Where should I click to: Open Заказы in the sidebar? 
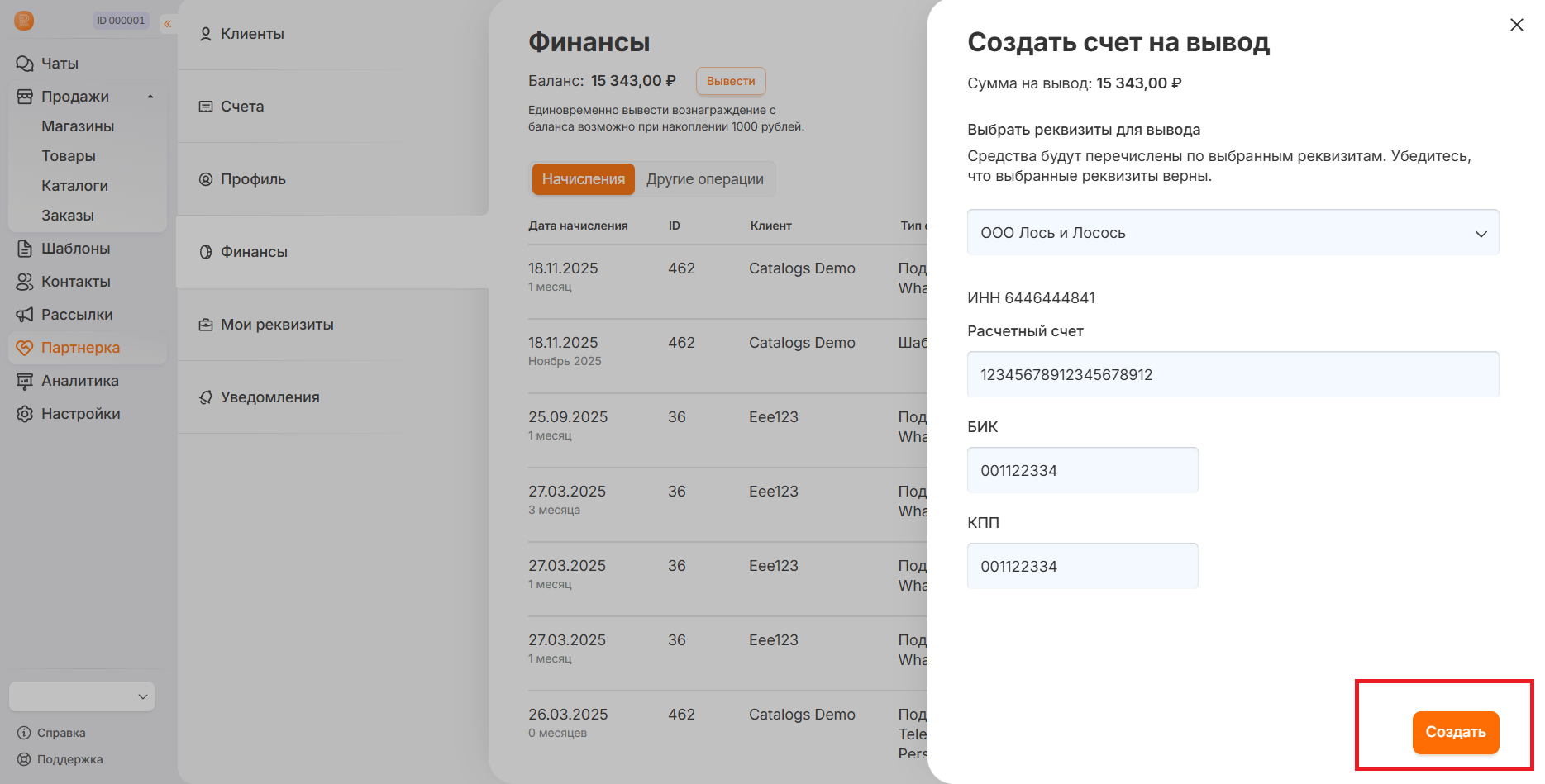tap(68, 216)
